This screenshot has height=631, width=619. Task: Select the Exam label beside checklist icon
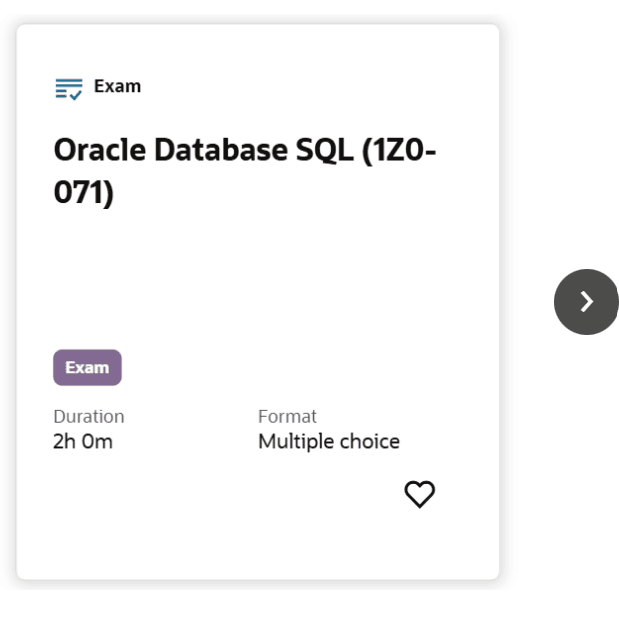[117, 86]
